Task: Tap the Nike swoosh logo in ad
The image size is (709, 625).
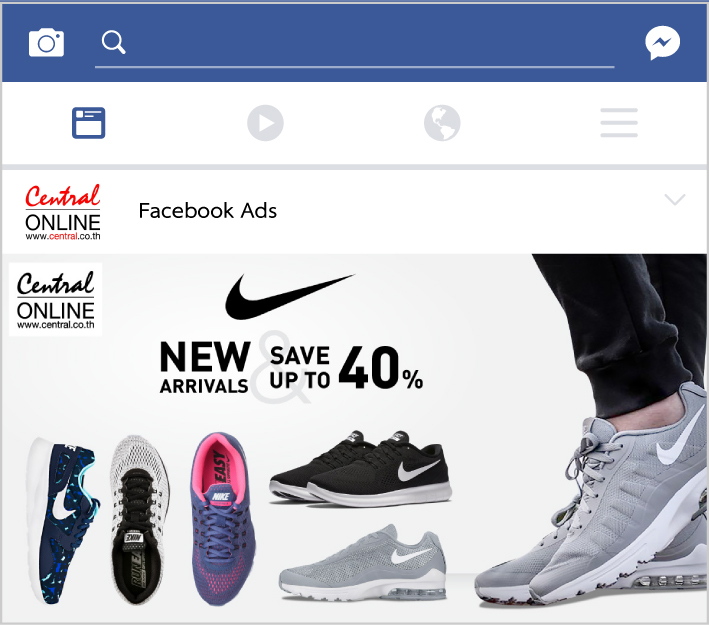Action: 290,296
